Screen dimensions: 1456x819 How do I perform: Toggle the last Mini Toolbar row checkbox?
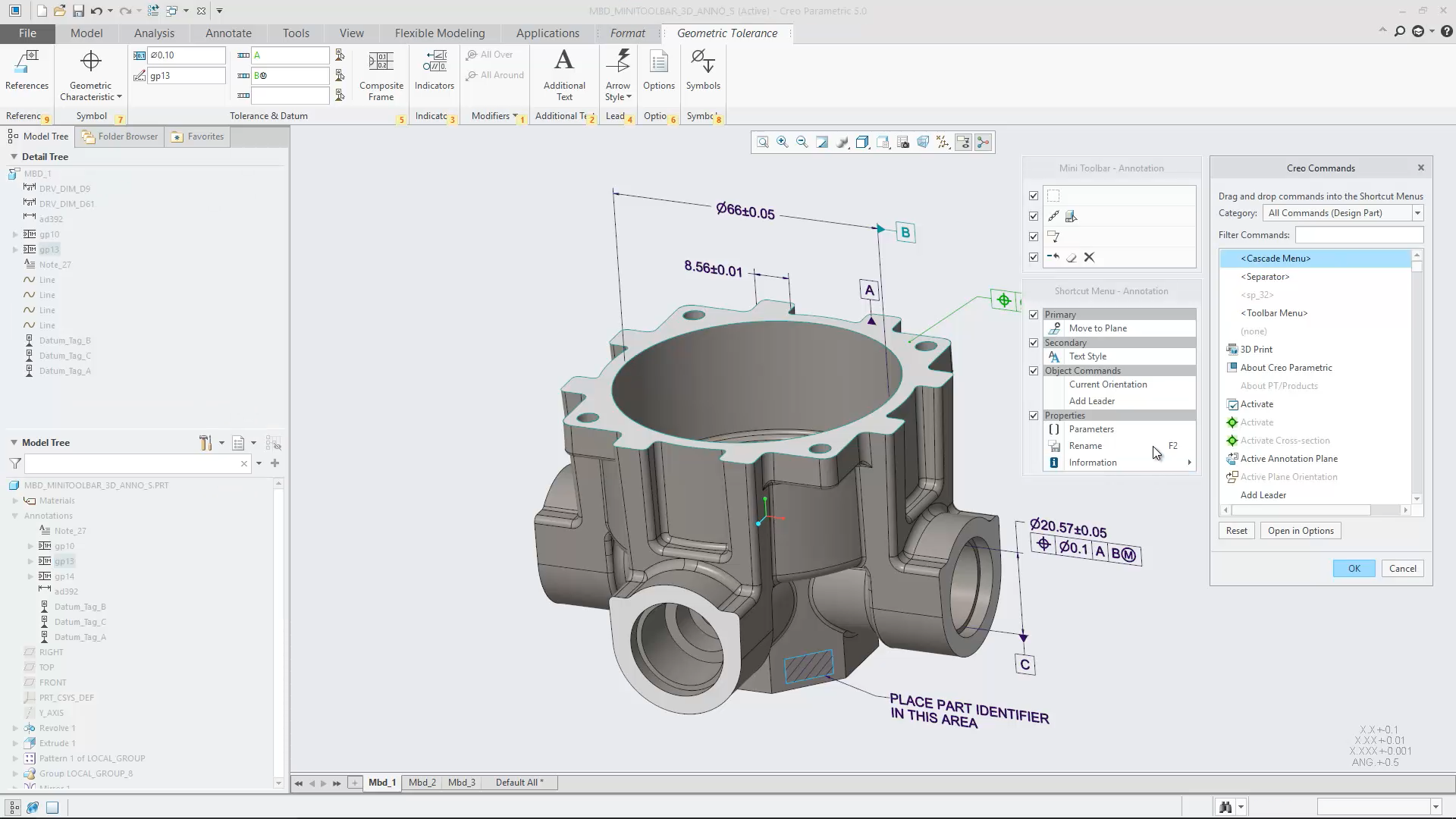[x=1033, y=257]
